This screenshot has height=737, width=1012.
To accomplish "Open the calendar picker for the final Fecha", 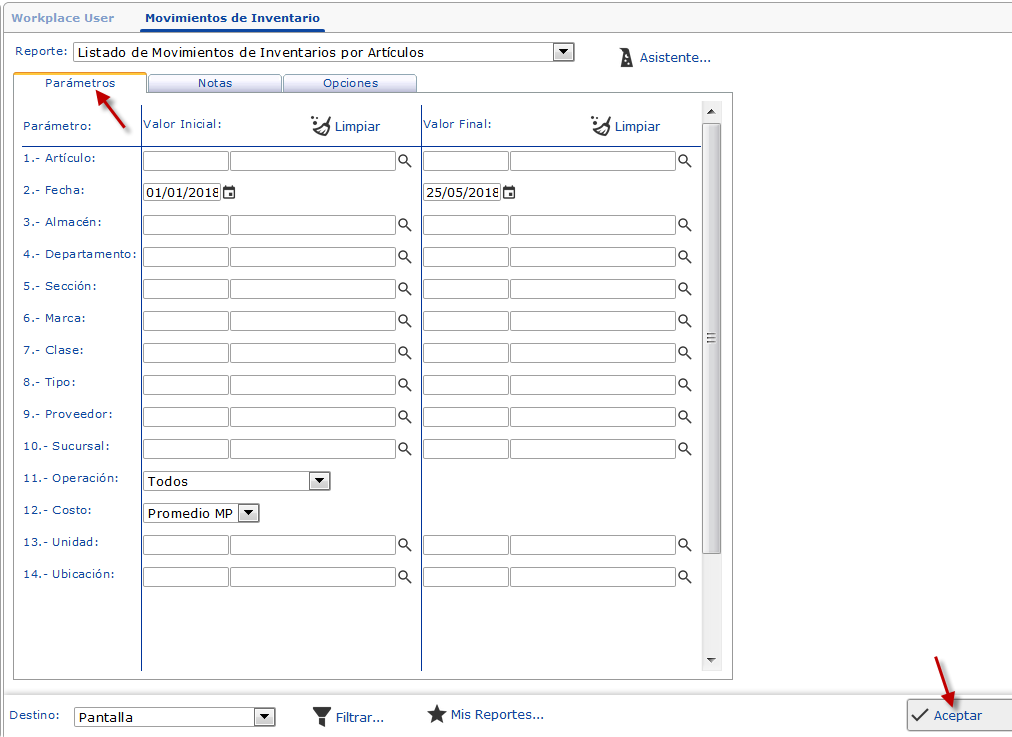I will coord(509,193).
